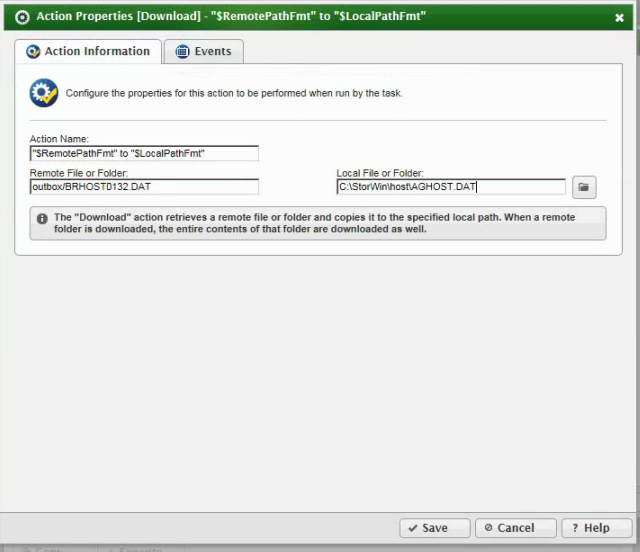
Task: Select the Action Information tab
Action: (88, 51)
